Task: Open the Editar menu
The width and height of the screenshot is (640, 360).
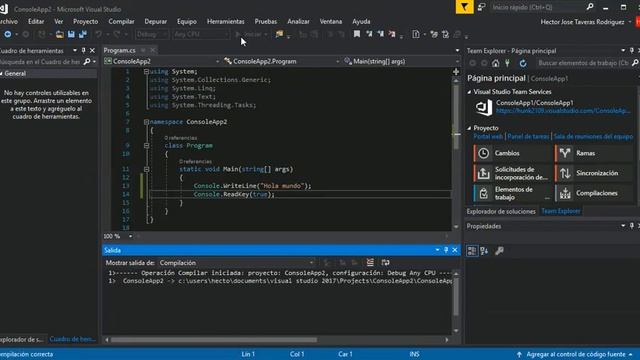Action: click(x=36, y=21)
